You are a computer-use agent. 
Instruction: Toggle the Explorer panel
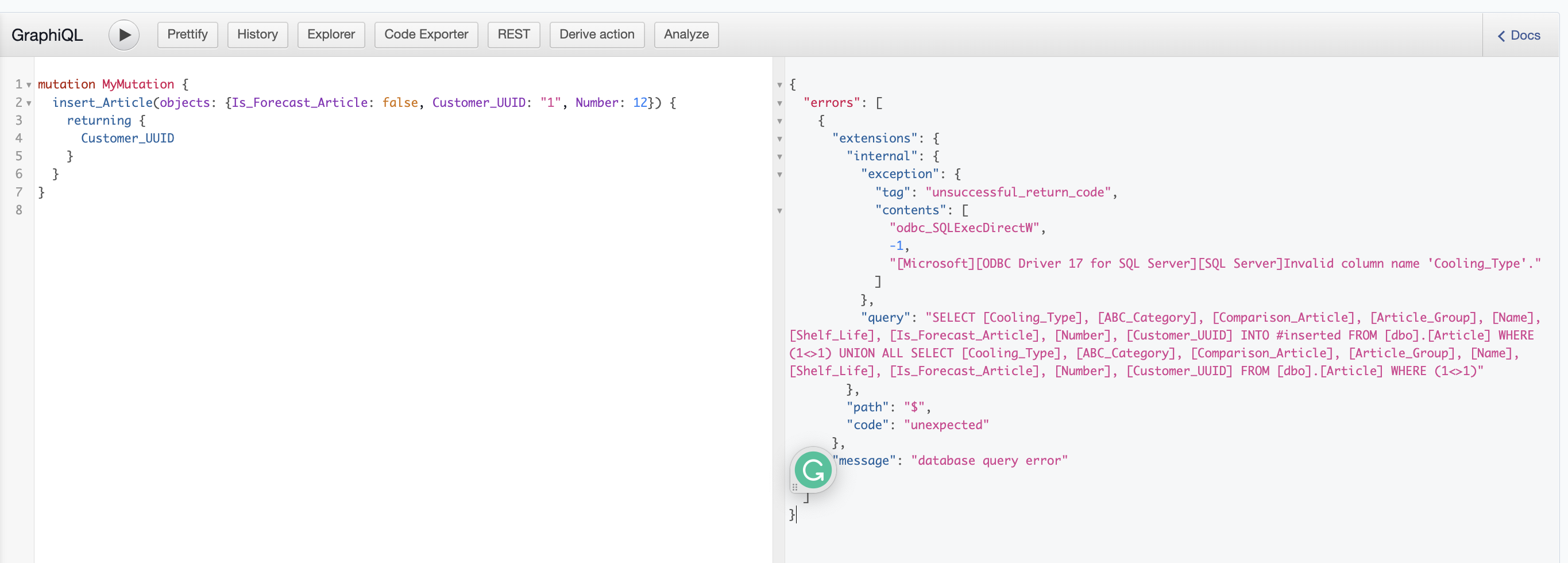(331, 34)
